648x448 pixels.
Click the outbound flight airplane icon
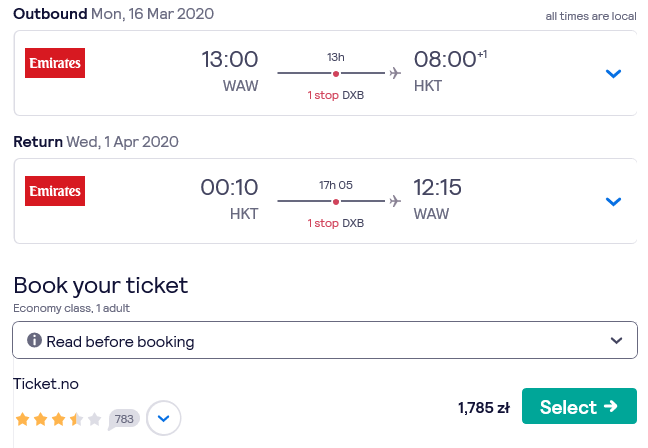[395, 73]
